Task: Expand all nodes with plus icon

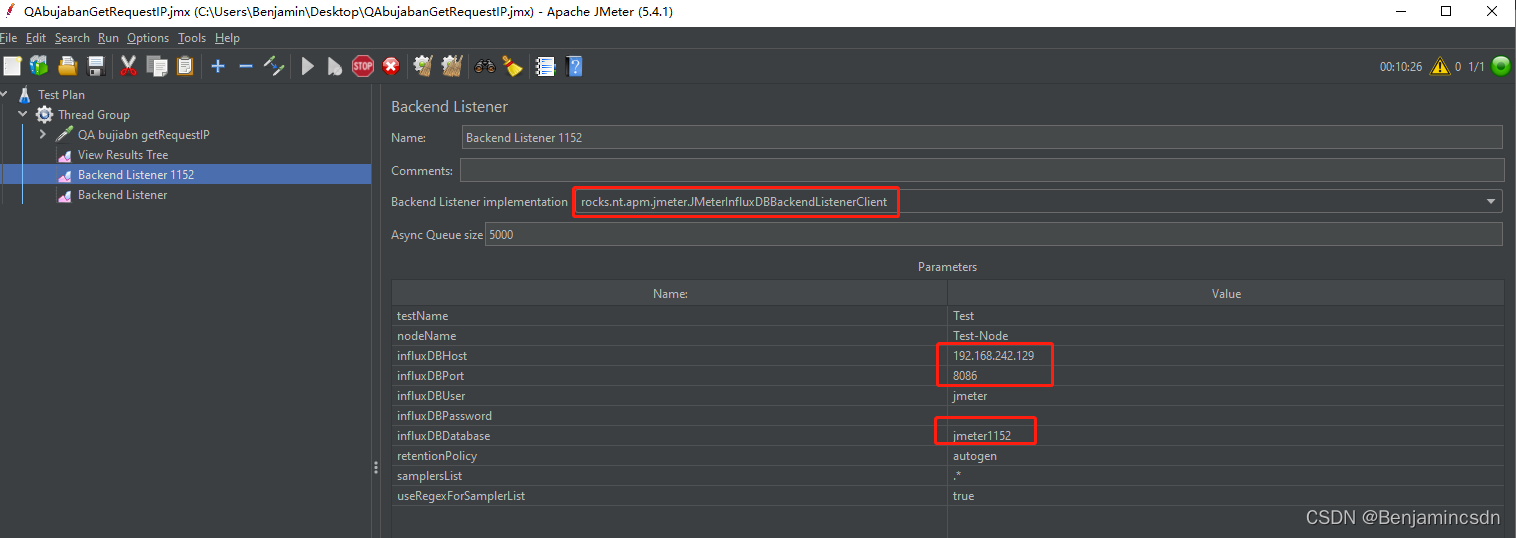Action: [x=218, y=66]
